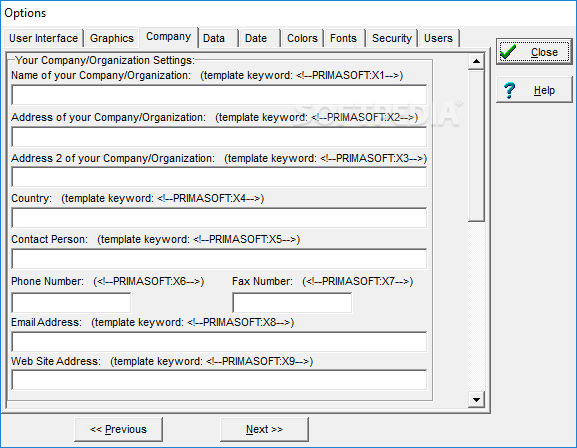The width and height of the screenshot is (577, 448).
Task: Open the Users tab
Action: point(438,38)
